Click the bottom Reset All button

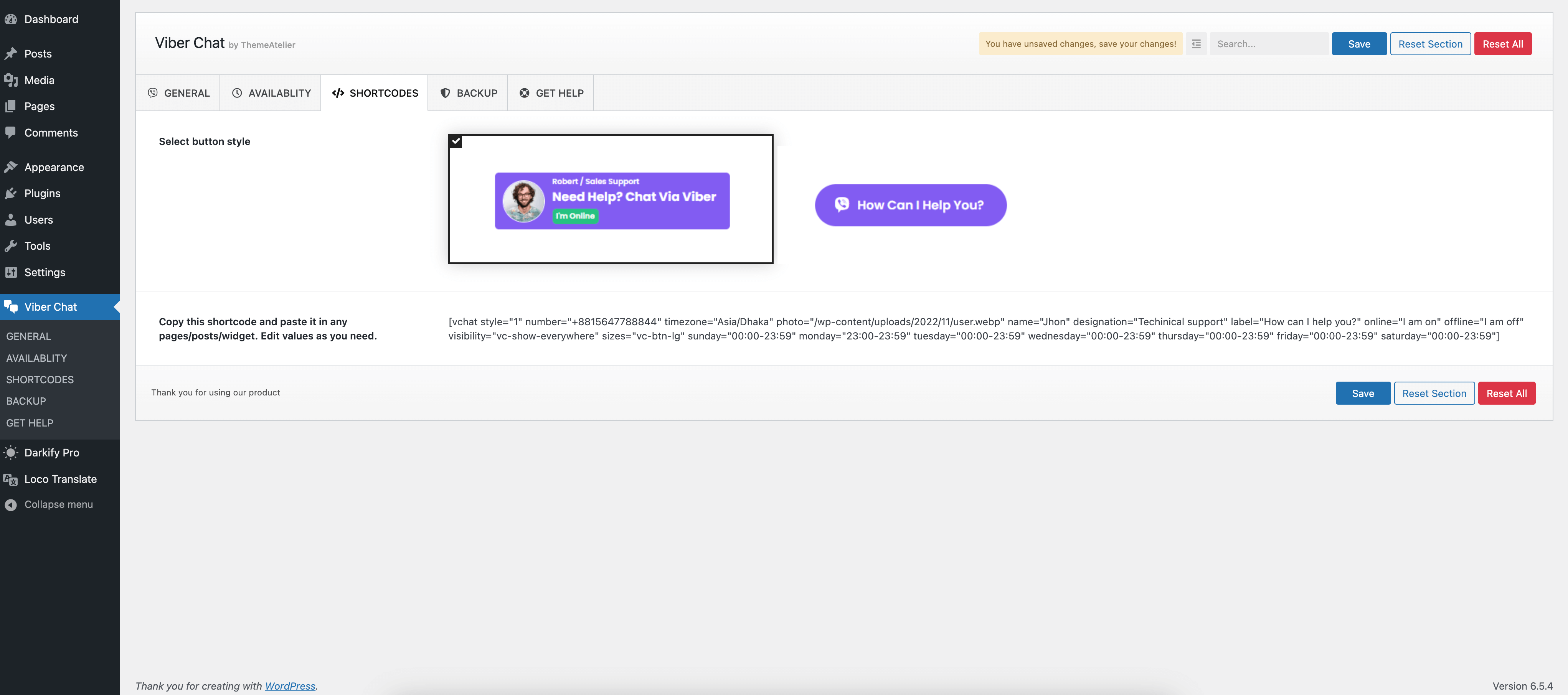tap(1507, 393)
